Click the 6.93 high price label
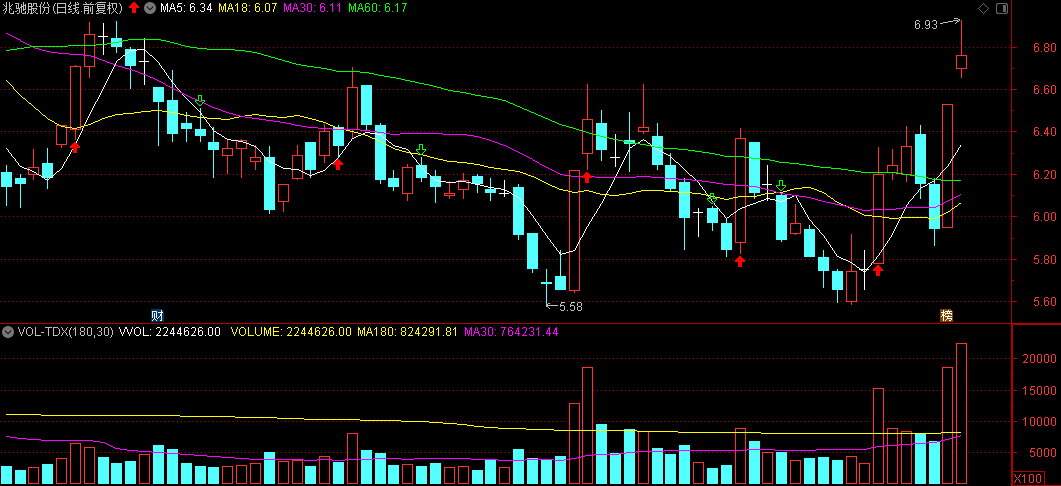 926,25
